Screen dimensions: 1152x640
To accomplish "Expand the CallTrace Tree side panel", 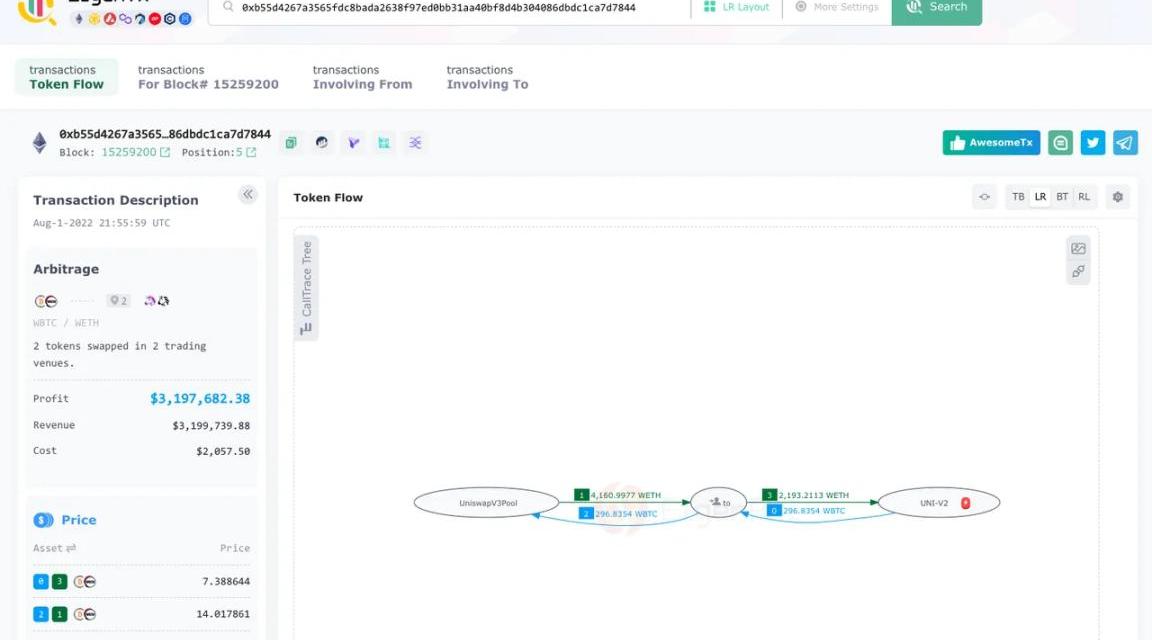I will click(x=306, y=288).
